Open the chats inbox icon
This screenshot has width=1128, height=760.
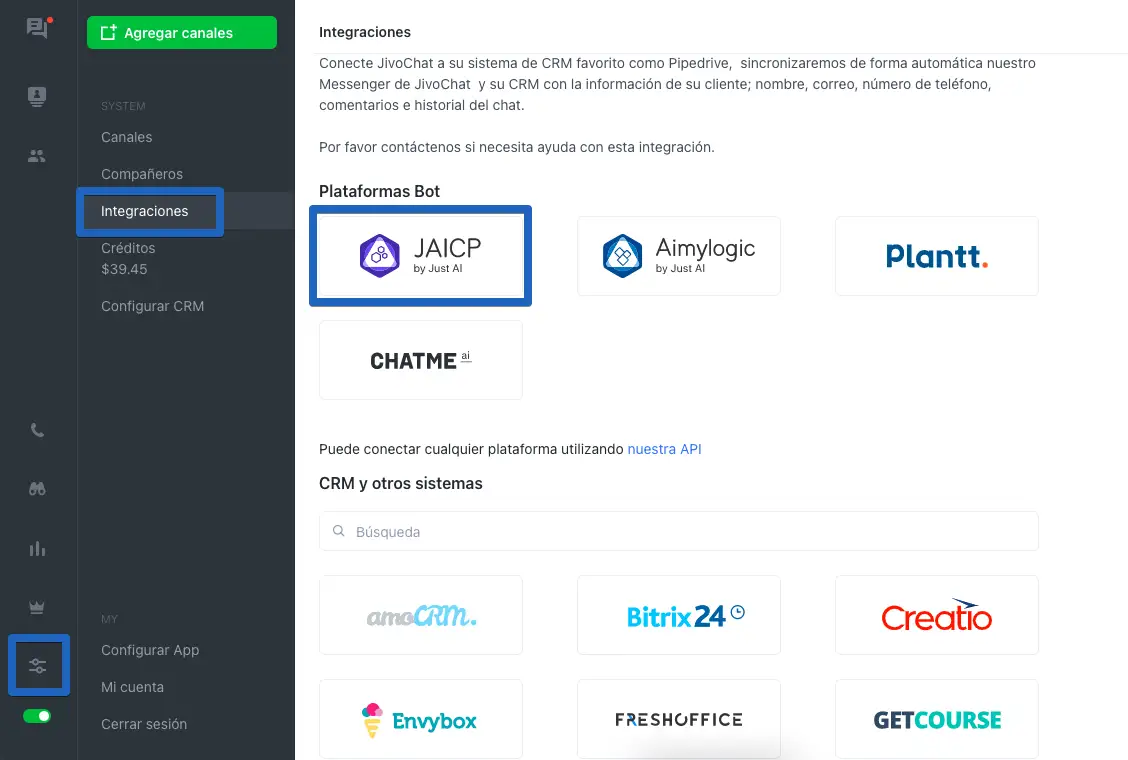37,28
